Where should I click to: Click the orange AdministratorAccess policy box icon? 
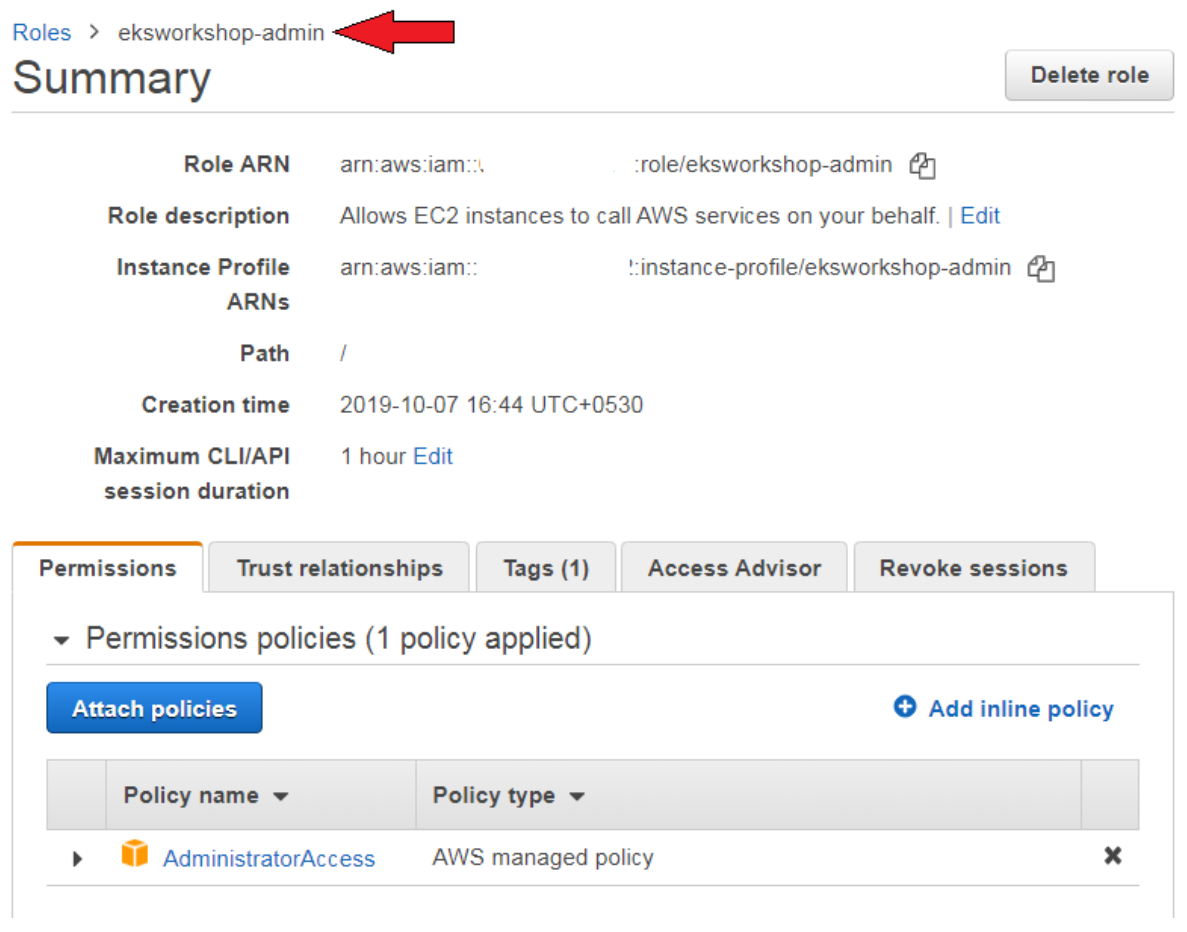[135, 853]
